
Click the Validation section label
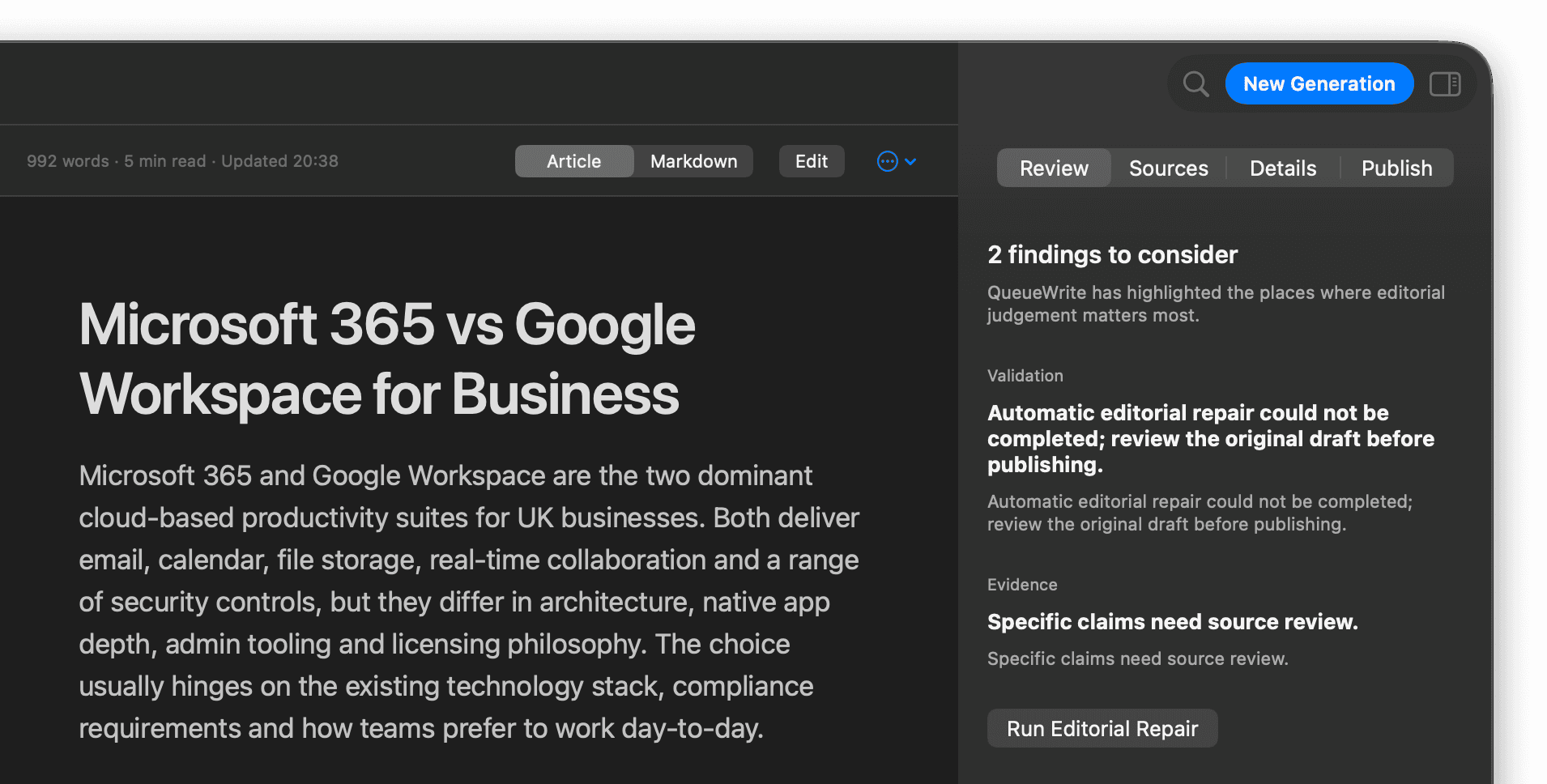(1025, 376)
